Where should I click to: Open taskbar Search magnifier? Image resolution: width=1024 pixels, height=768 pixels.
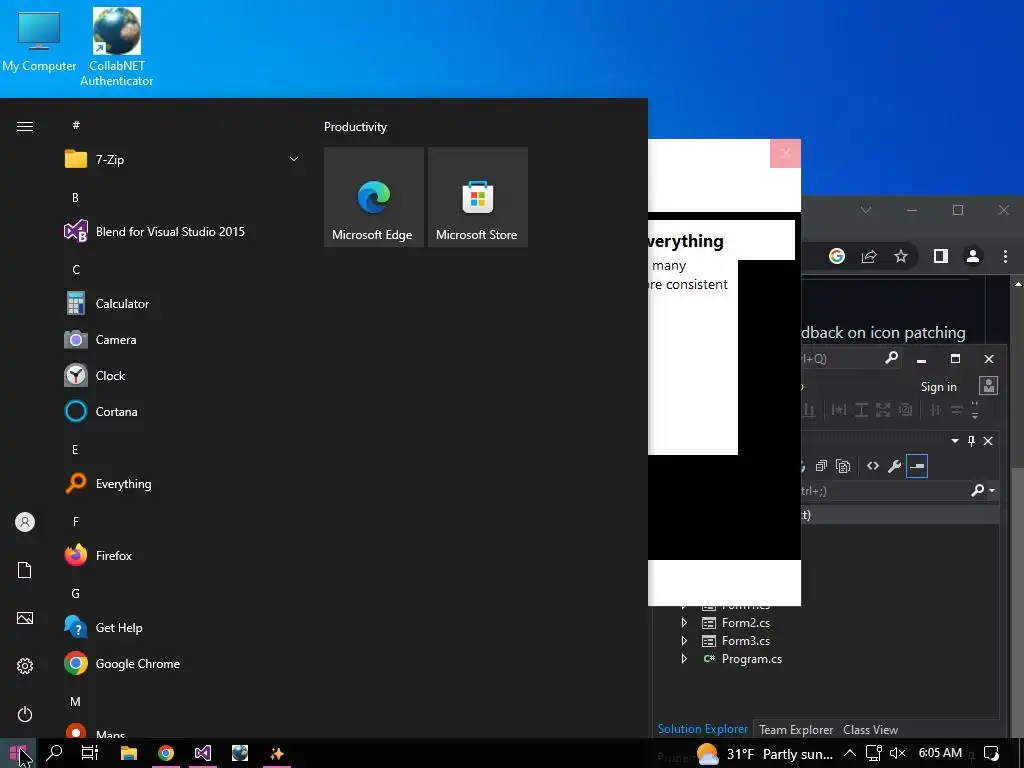(x=55, y=754)
